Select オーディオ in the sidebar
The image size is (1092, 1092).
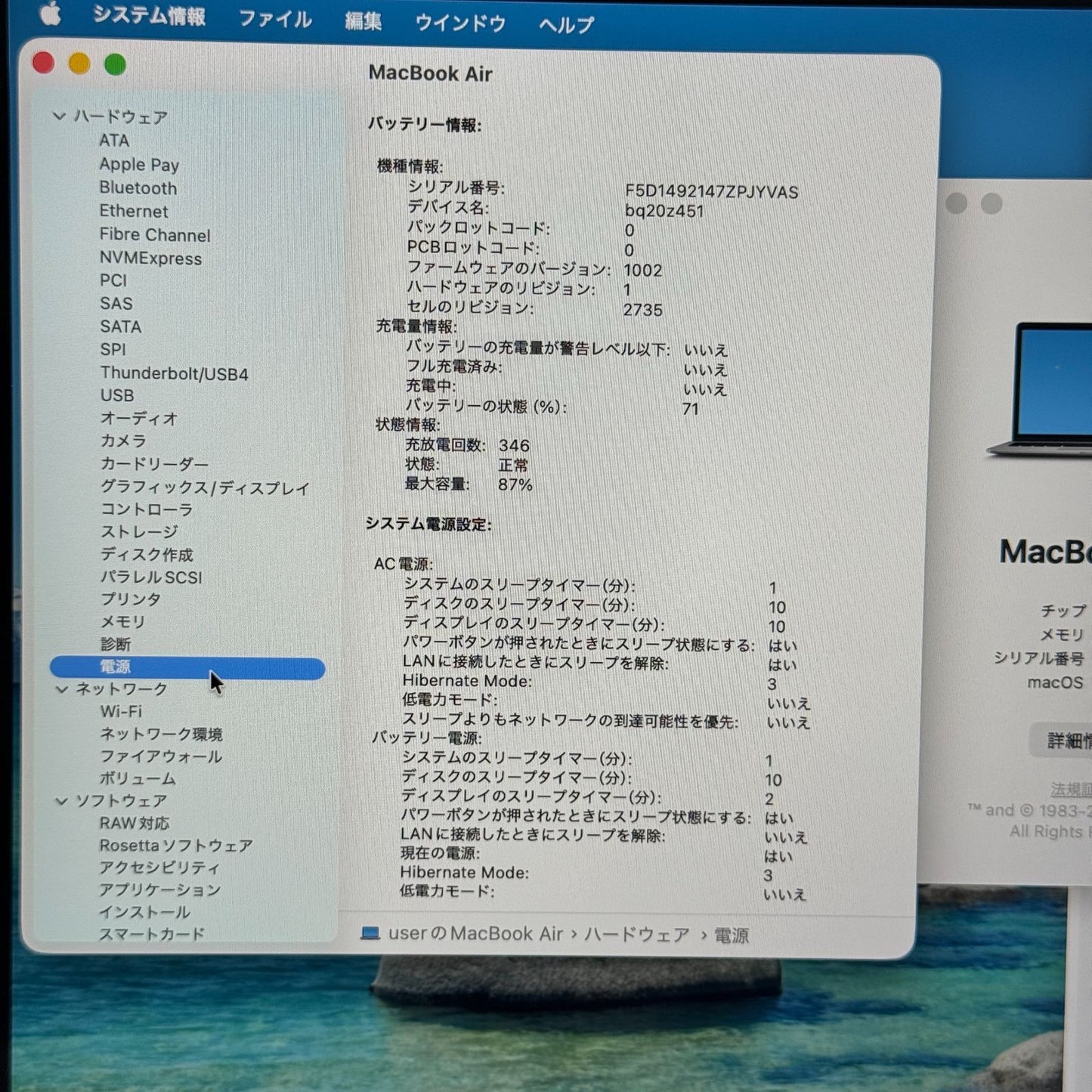pos(139,419)
